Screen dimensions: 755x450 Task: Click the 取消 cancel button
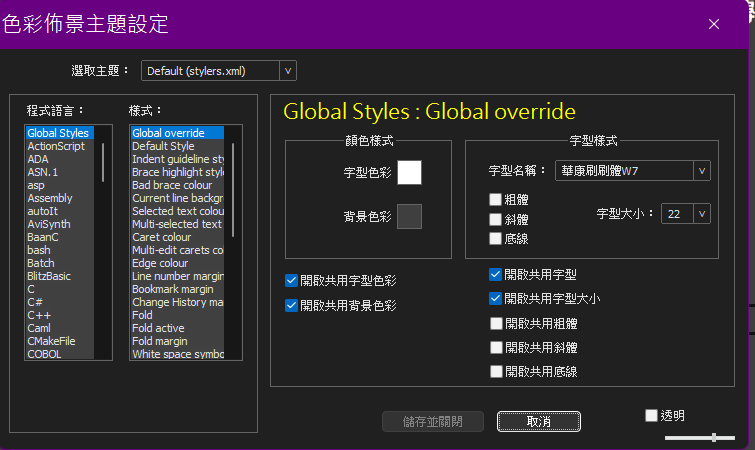[539, 422]
